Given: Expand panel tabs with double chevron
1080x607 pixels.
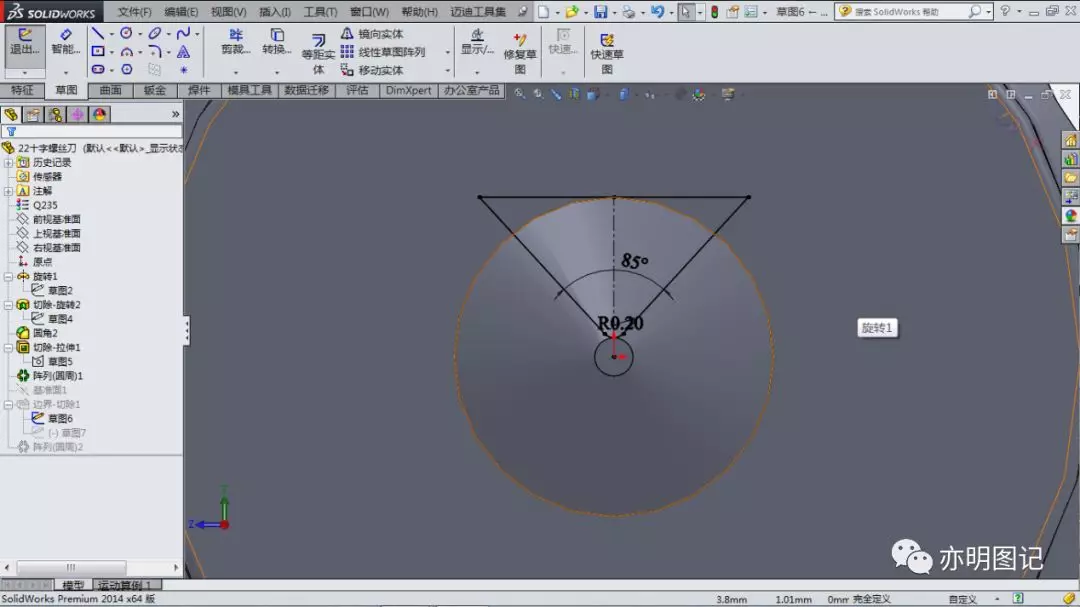Looking at the screenshot, I should (176, 114).
